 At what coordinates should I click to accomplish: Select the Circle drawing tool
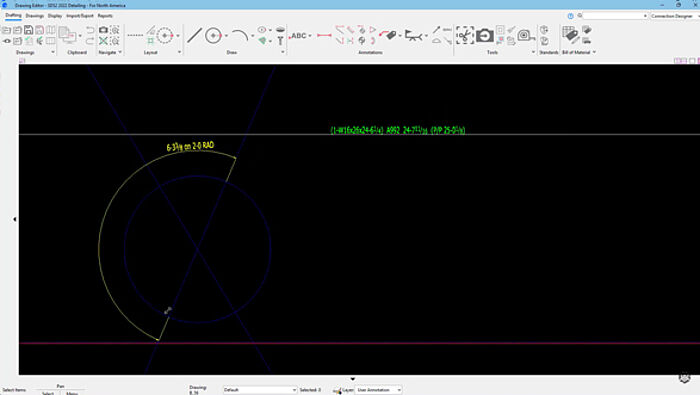pyautogui.click(x=213, y=35)
